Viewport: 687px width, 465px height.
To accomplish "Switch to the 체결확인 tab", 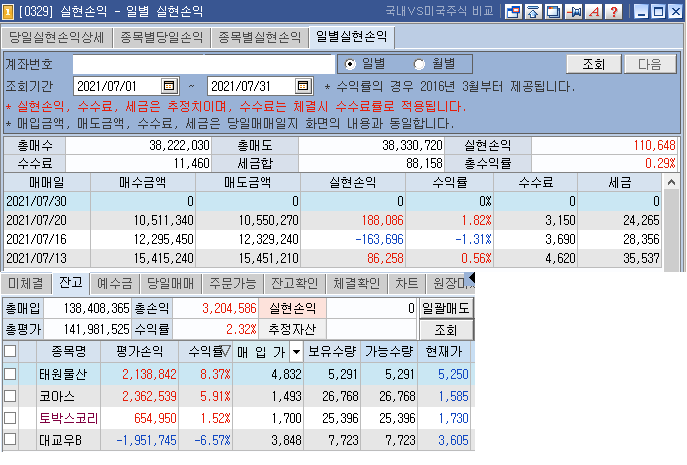I will click(x=357, y=284).
